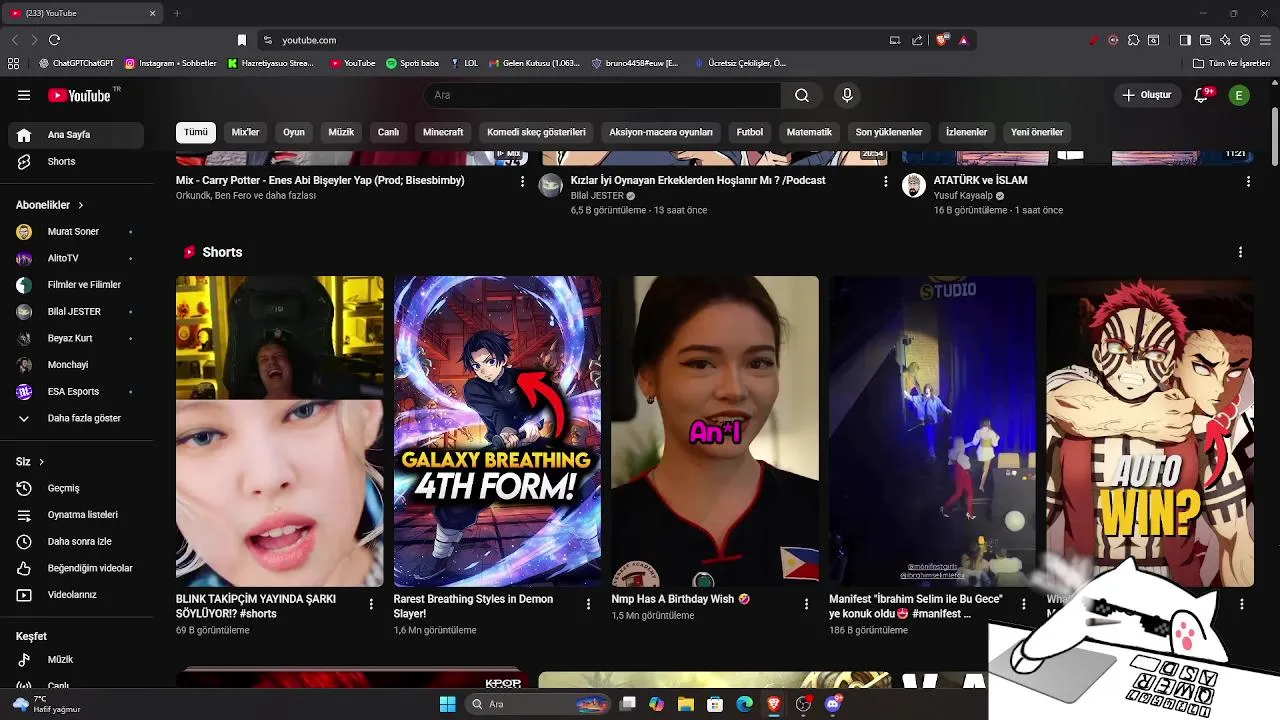Select Son yüklenenler filter chip

tap(889, 132)
